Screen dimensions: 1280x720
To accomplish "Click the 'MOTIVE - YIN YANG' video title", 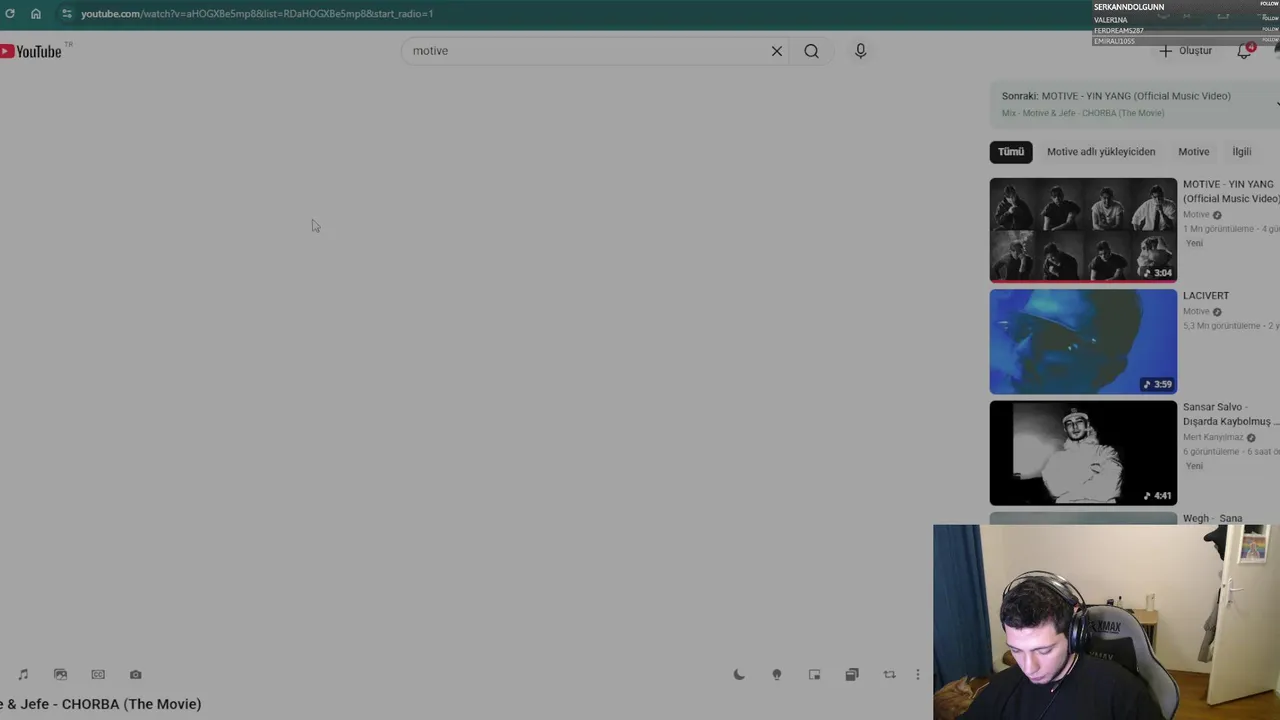I will click(1231, 191).
